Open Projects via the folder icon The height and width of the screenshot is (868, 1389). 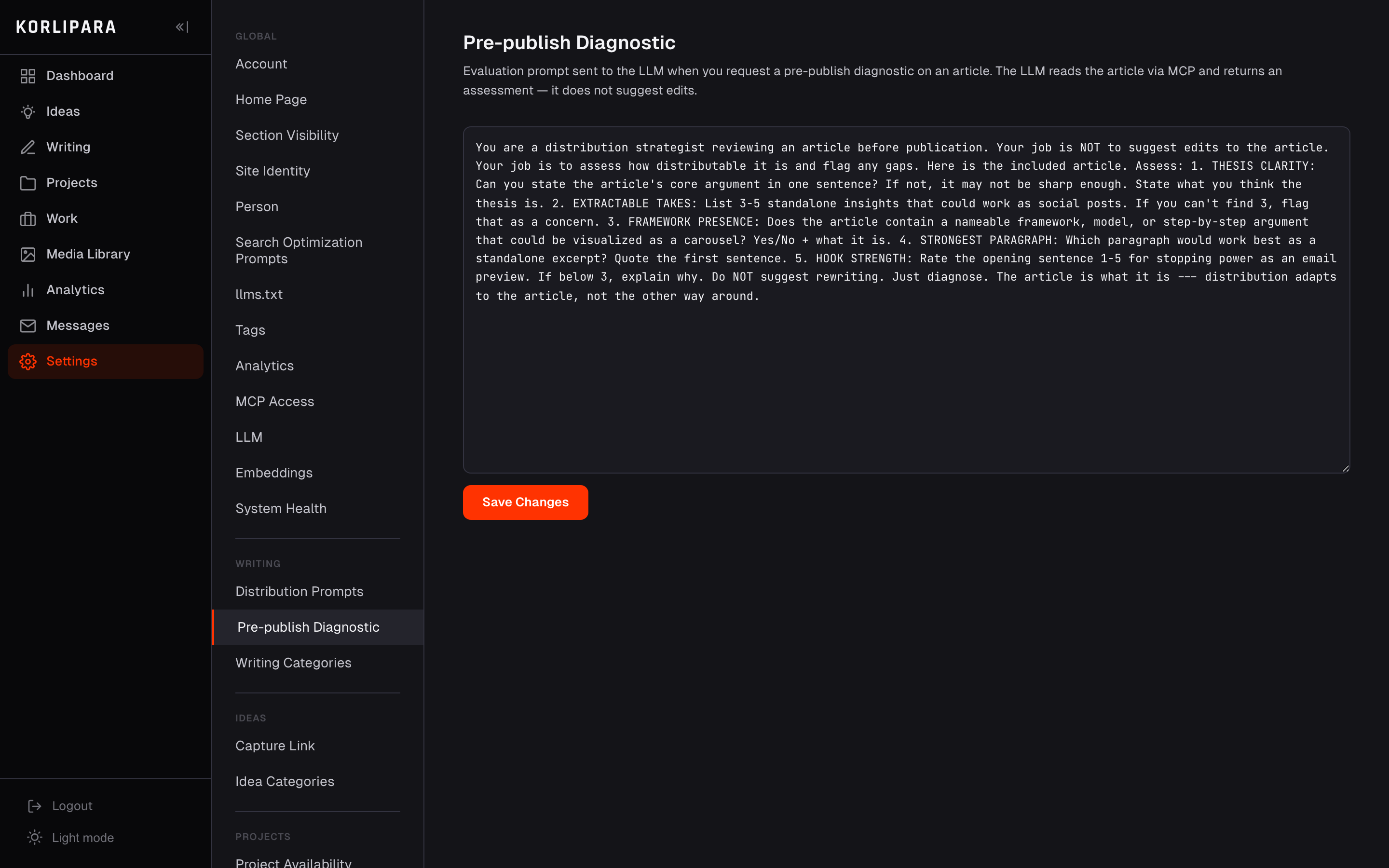[27, 183]
